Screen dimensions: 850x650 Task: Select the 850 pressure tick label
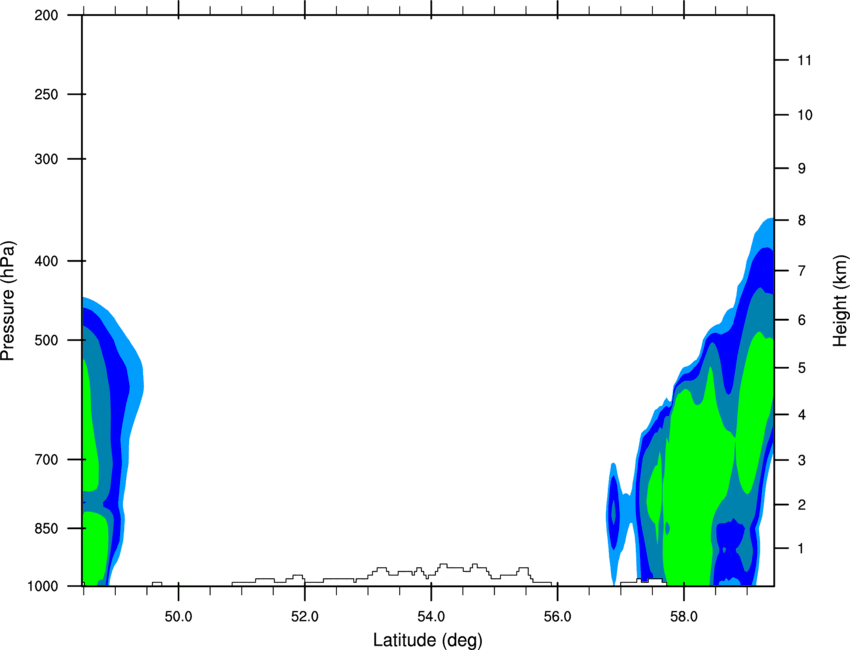(46, 528)
